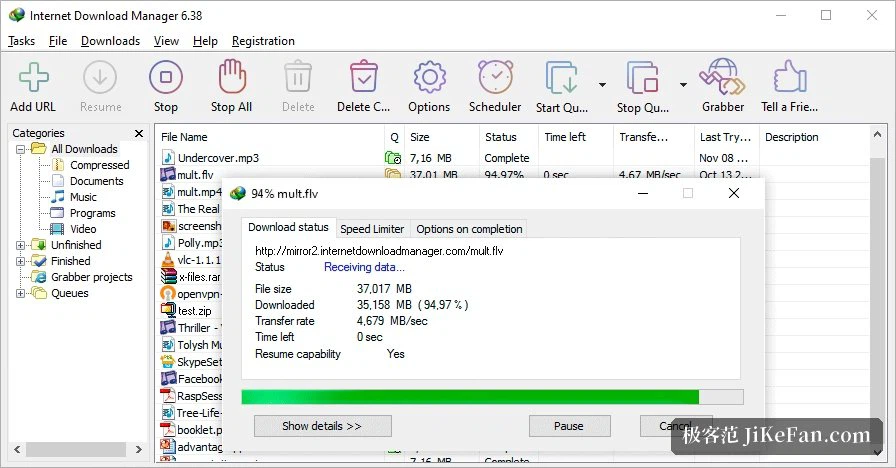Expand the Finished tree node

[21, 261]
